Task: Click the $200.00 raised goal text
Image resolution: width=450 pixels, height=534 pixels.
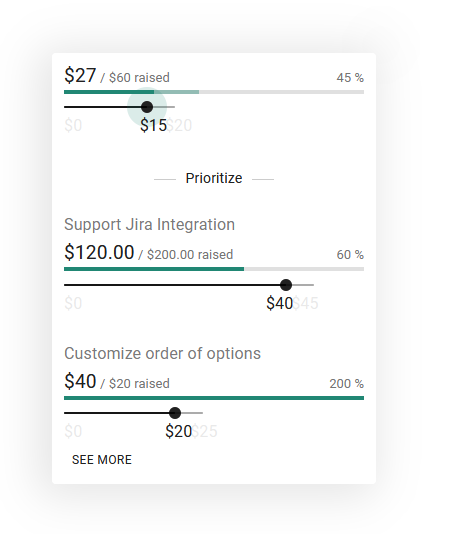Action: pyautogui.click(x=190, y=255)
